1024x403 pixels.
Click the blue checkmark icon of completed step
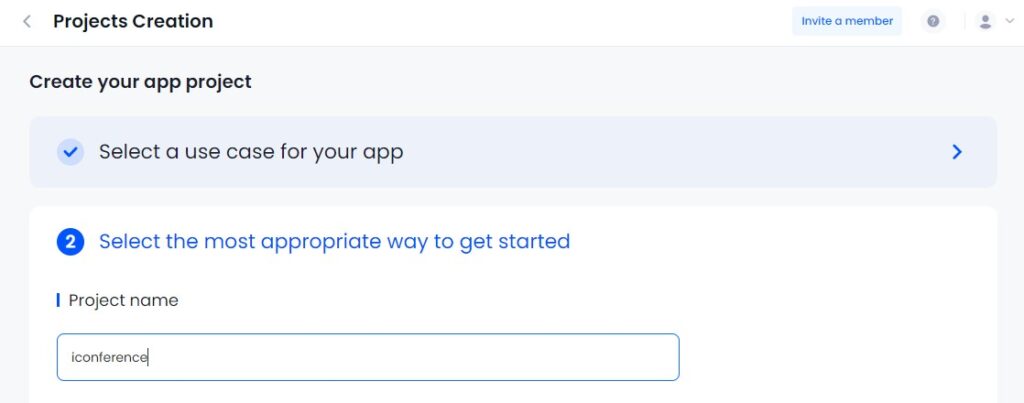tap(70, 152)
